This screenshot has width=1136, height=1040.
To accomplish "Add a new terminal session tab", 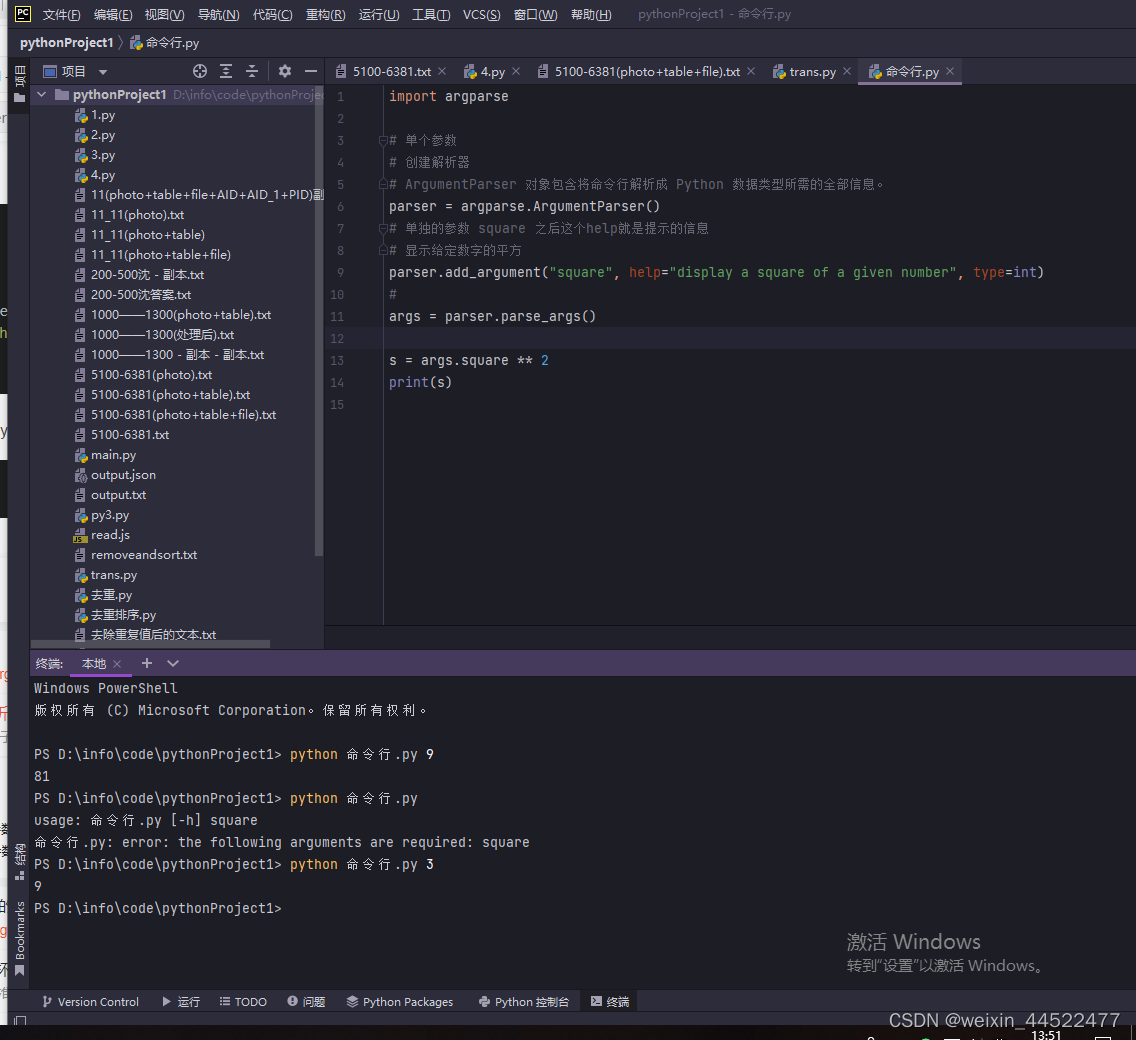I will point(147,663).
